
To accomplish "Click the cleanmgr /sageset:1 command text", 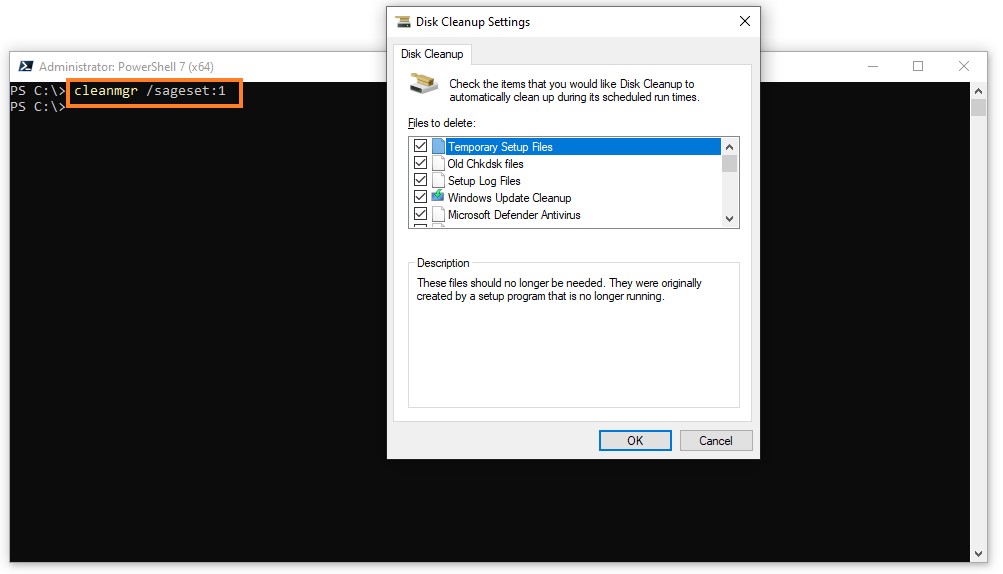I will click(150, 91).
